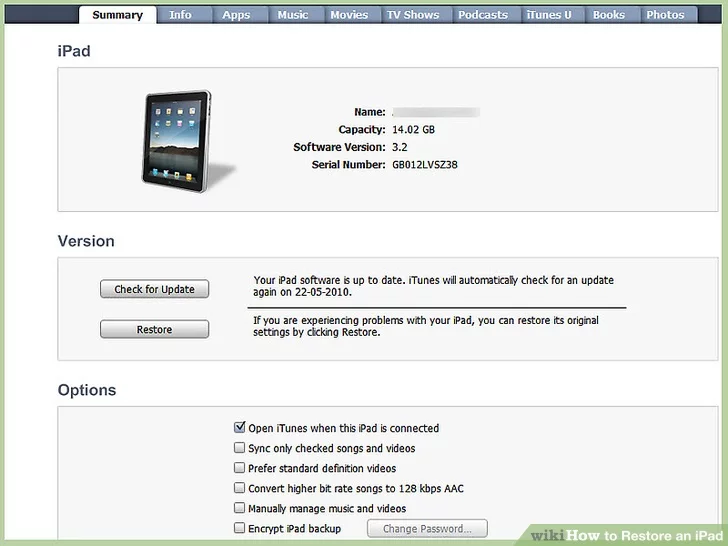This screenshot has width=728, height=546.
Task: Go to the Photos tab
Action: coord(665,15)
